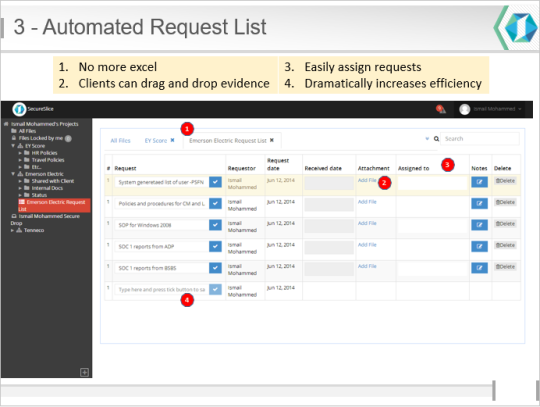Delete the System generated list request

pos(505,181)
